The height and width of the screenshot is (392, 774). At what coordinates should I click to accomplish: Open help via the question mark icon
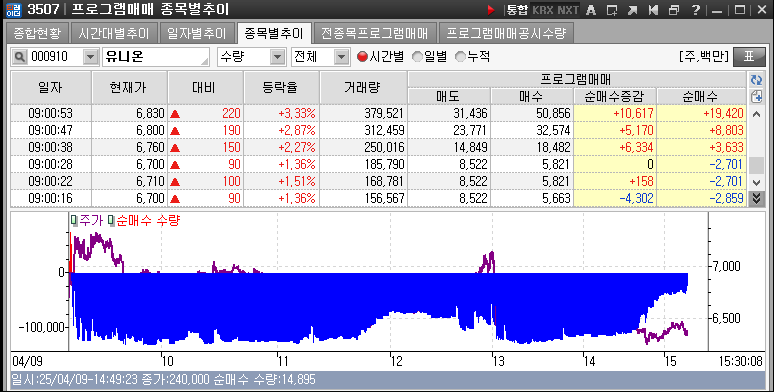696,9
